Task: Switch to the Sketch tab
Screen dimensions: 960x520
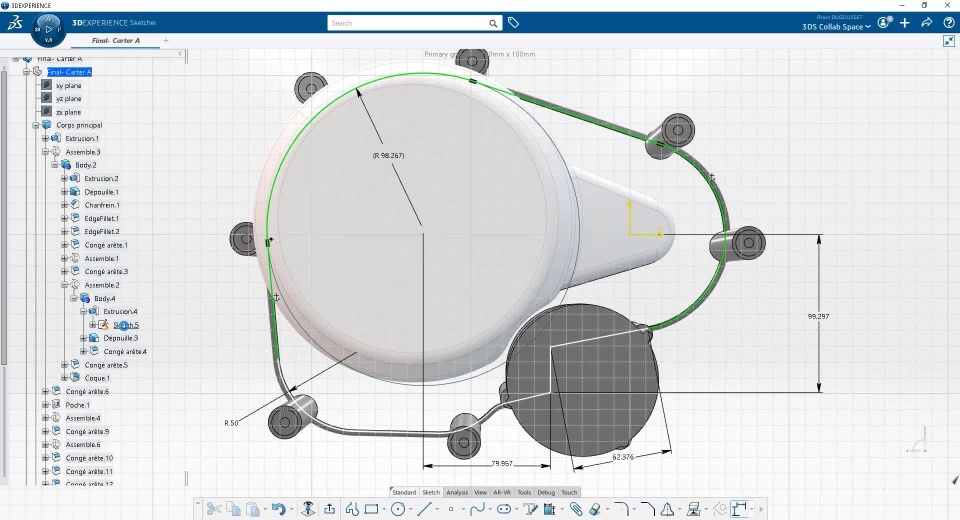Action: coord(431,492)
